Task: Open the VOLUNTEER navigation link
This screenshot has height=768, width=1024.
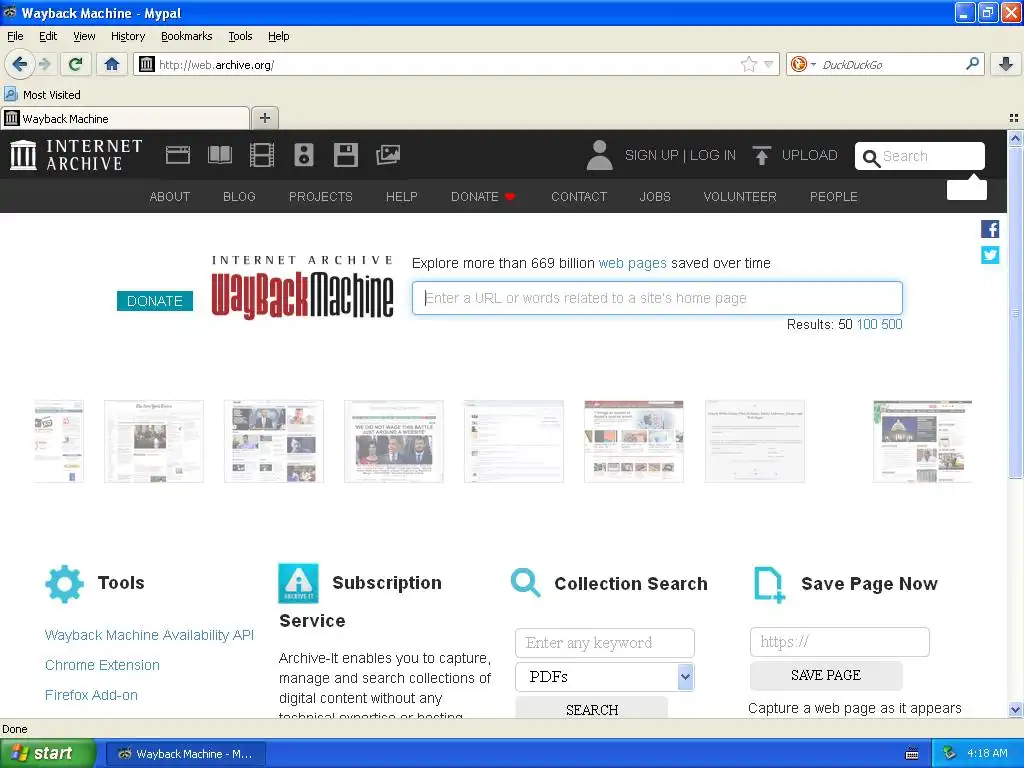Action: point(740,197)
